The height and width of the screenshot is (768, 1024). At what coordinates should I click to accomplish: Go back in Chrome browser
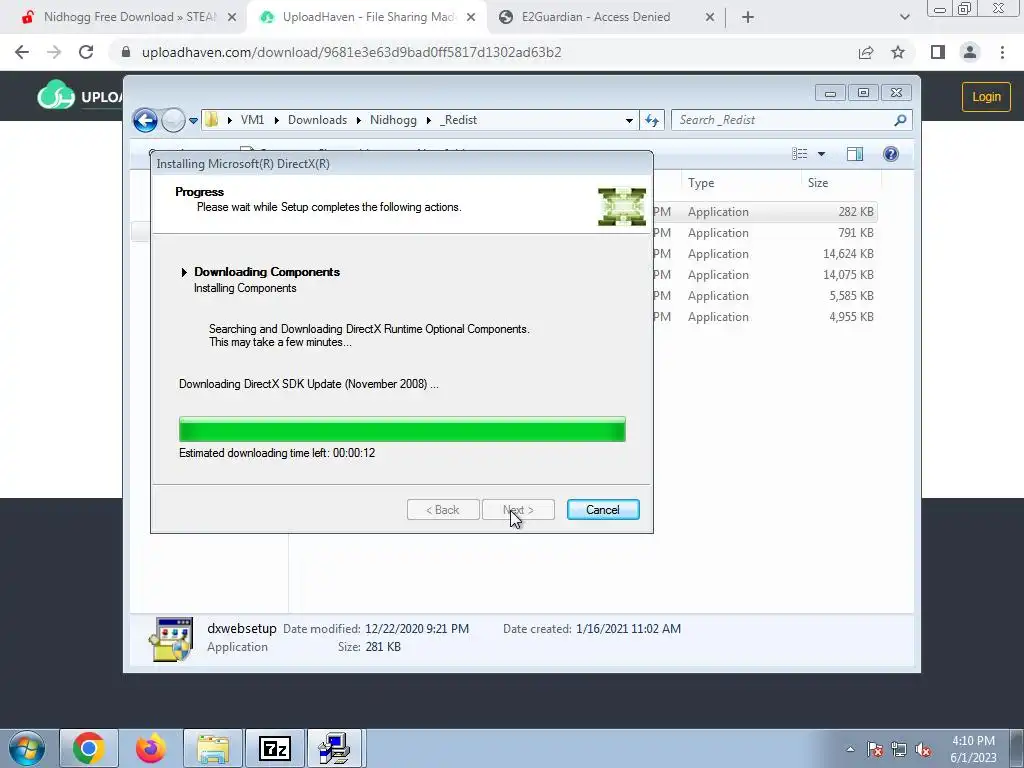[x=22, y=52]
